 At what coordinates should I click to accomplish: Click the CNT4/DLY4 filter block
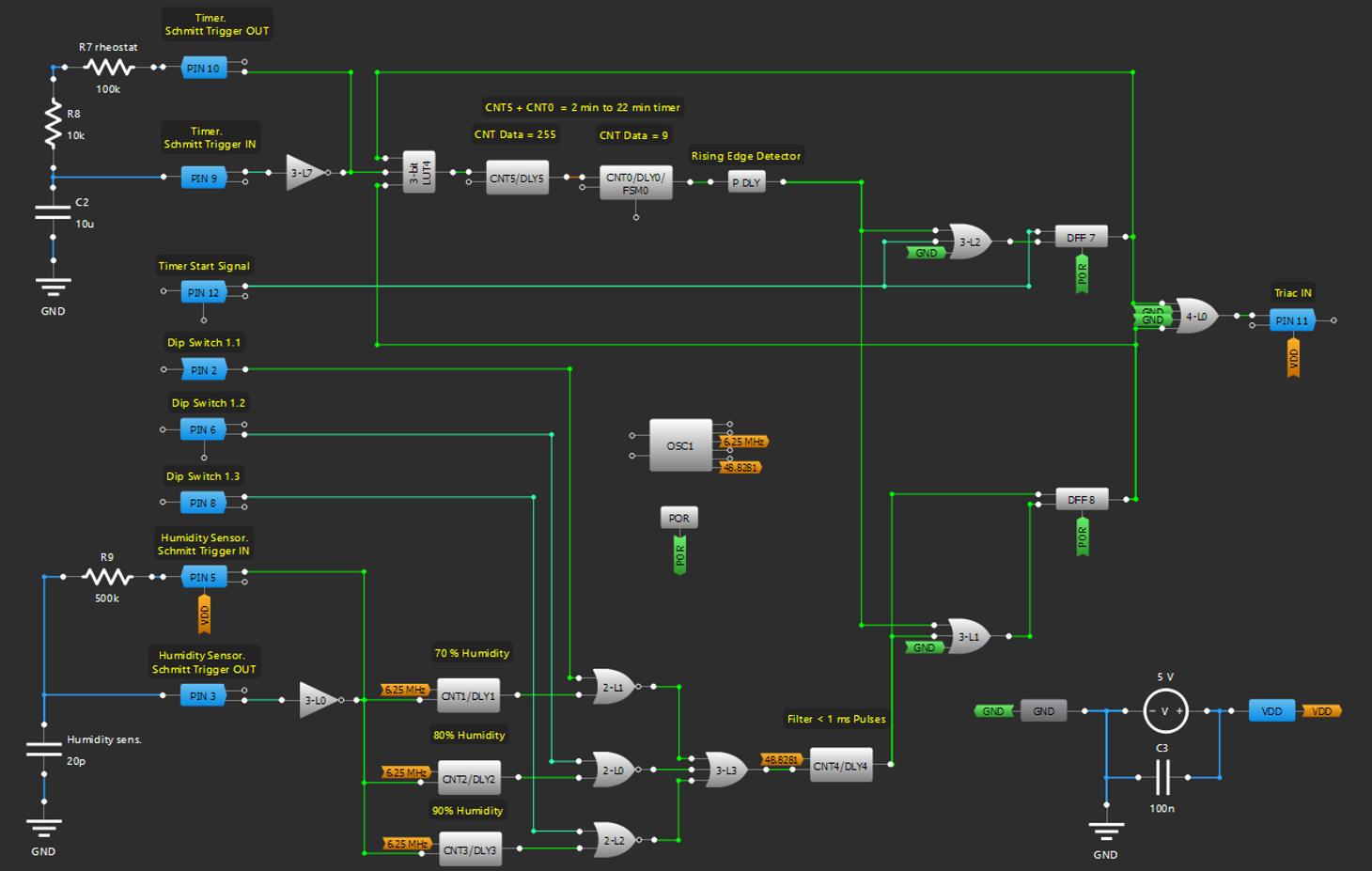coord(840,766)
